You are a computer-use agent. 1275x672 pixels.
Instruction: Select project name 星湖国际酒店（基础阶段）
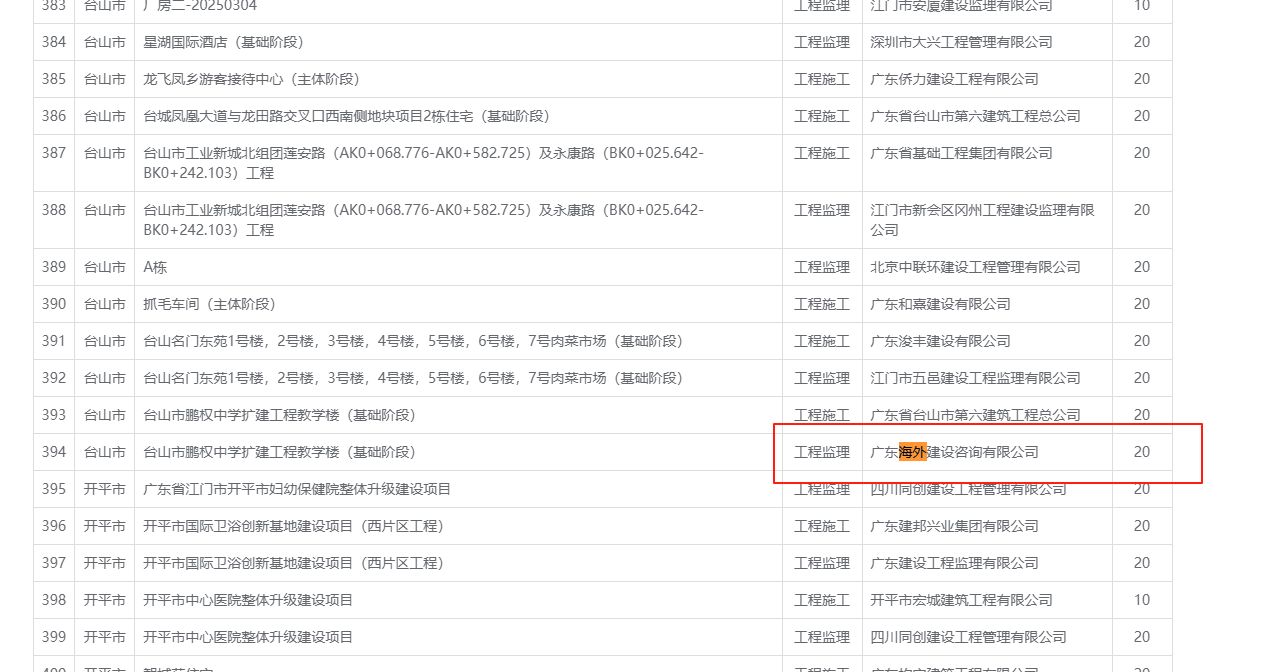click(223, 42)
